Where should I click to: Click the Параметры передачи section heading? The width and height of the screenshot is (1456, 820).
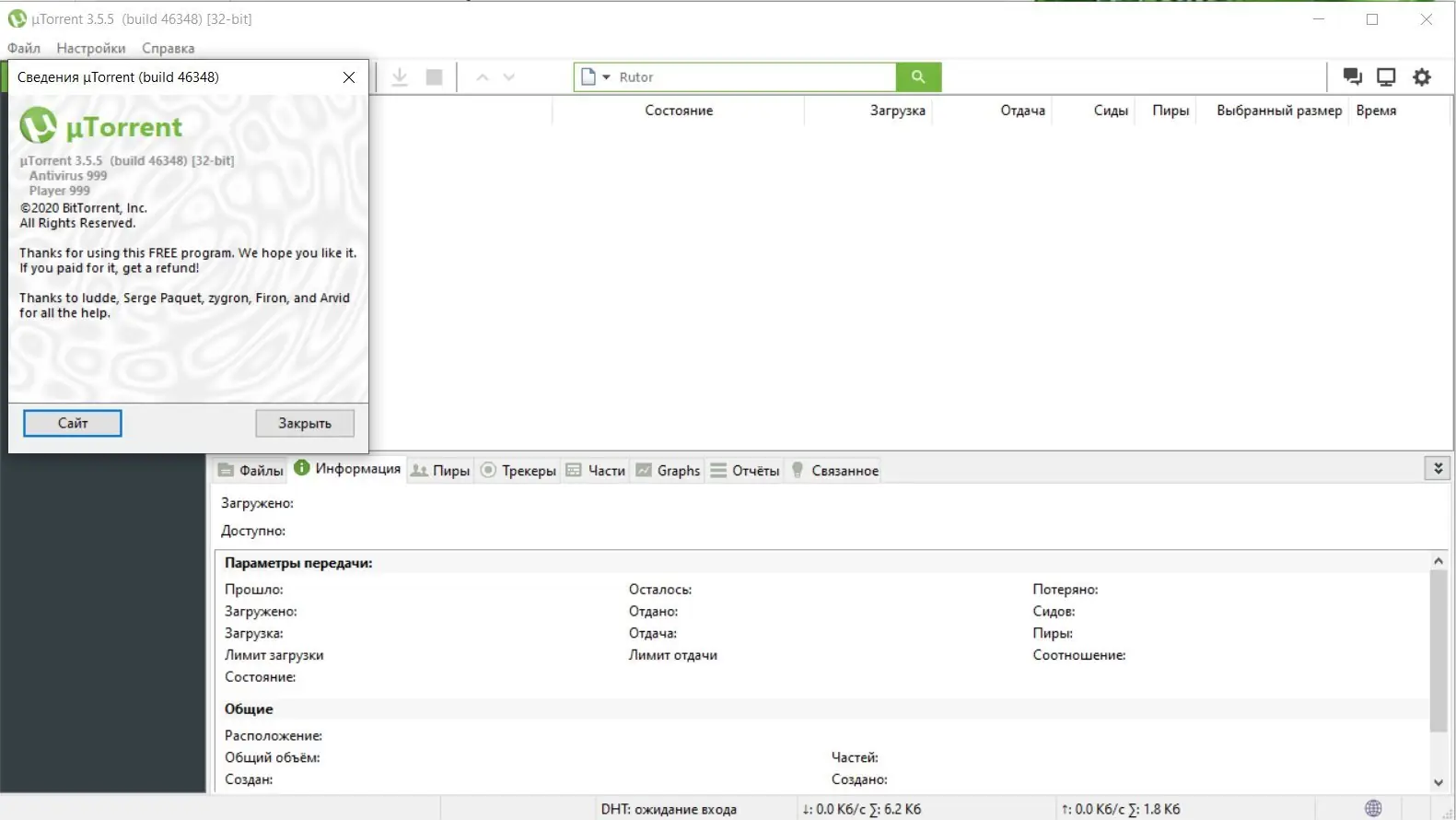click(x=298, y=563)
